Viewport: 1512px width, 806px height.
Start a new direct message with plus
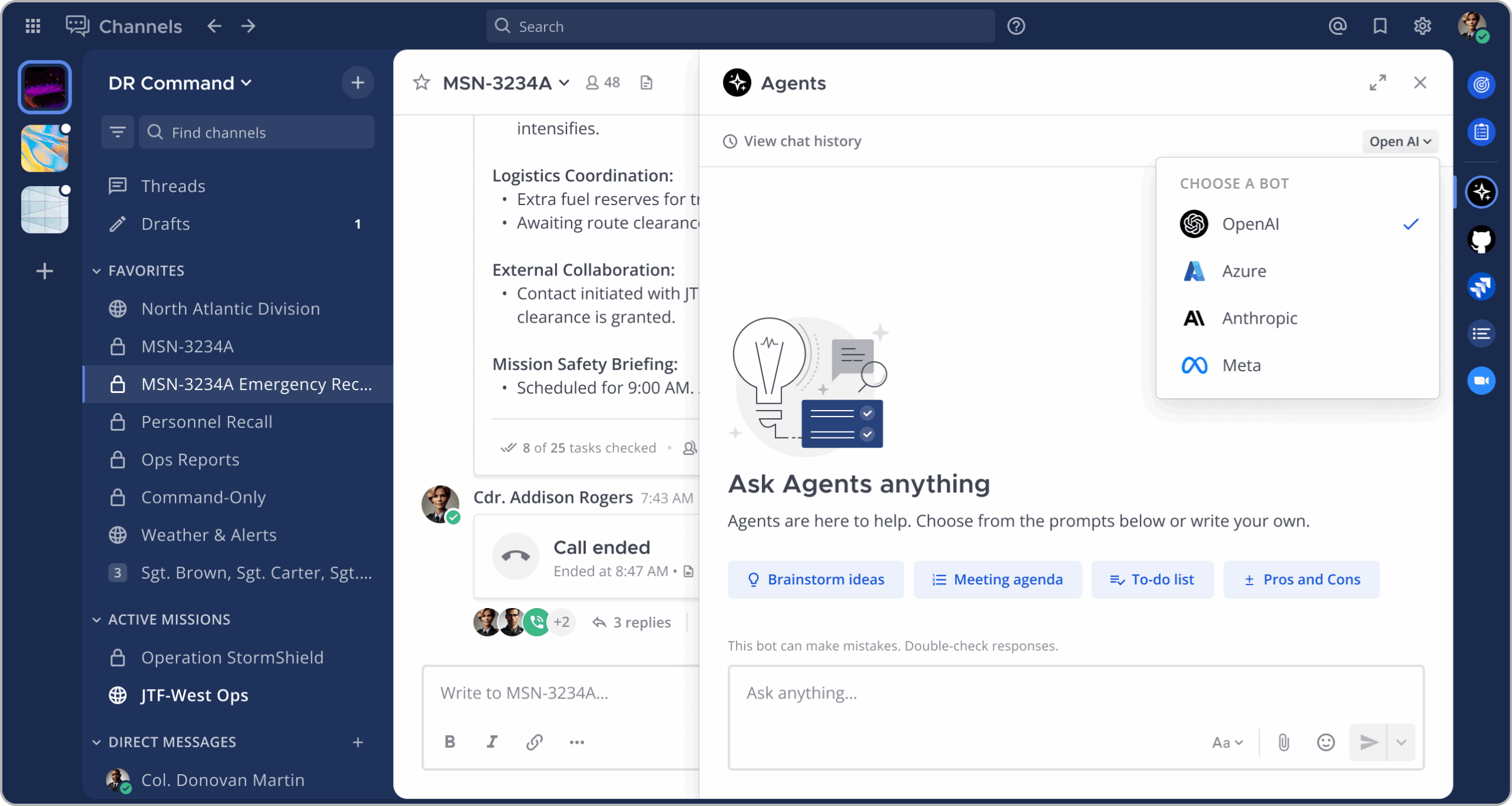coord(358,742)
